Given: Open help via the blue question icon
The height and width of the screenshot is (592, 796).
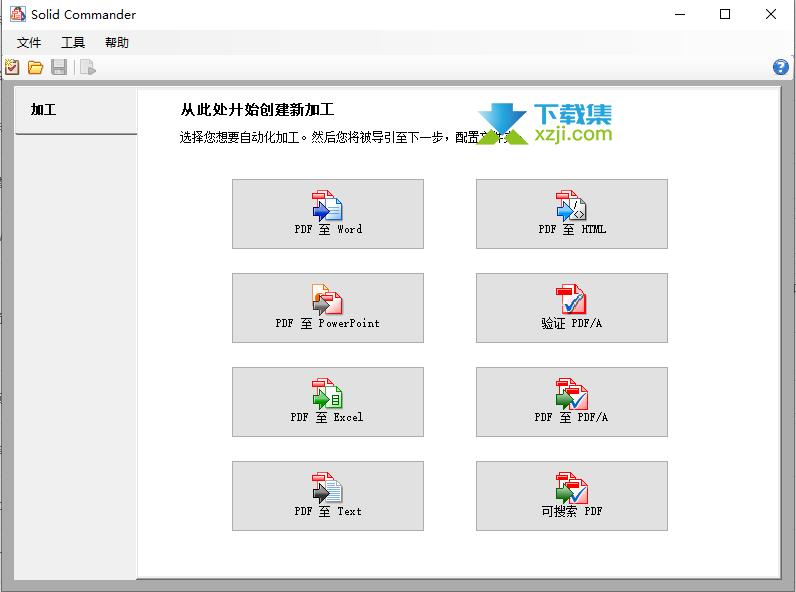Looking at the screenshot, I should point(780,67).
